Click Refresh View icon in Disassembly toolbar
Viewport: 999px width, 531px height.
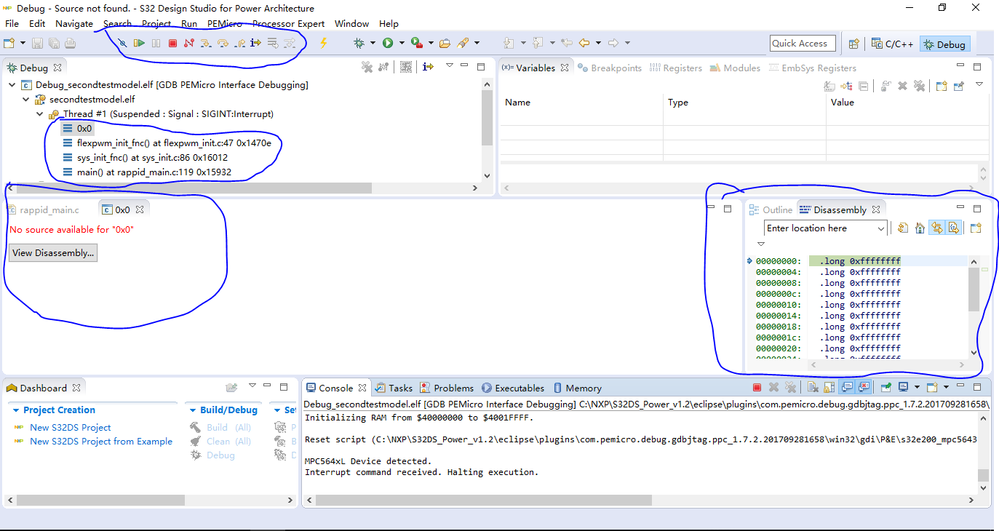point(903,228)
